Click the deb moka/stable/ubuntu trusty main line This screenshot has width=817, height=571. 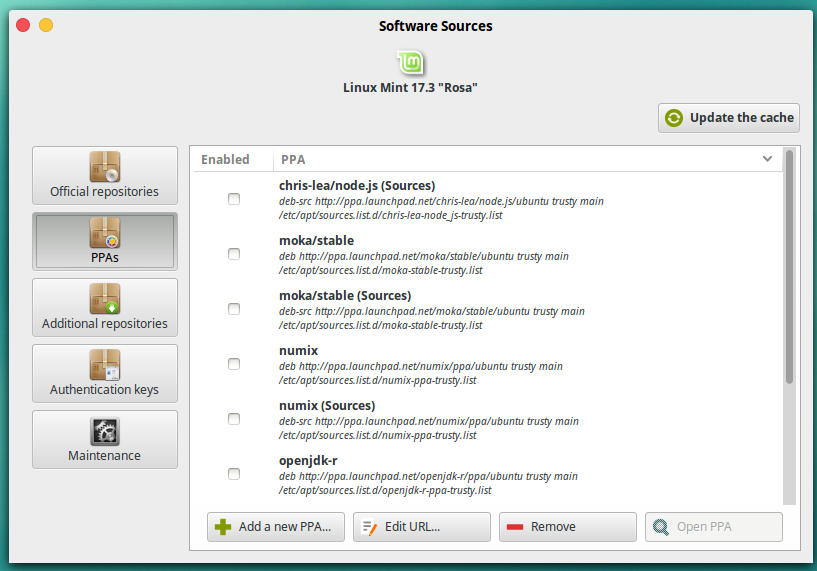pos(424,256)
